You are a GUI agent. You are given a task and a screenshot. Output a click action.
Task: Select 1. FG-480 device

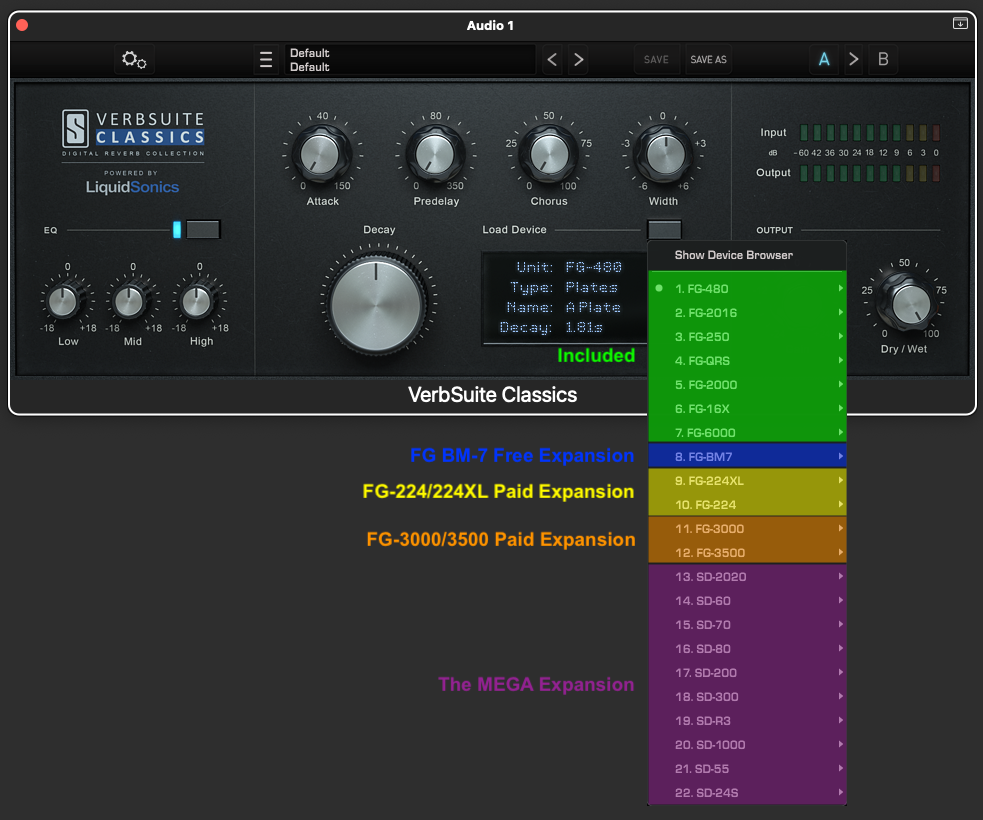tap(747, 288)
